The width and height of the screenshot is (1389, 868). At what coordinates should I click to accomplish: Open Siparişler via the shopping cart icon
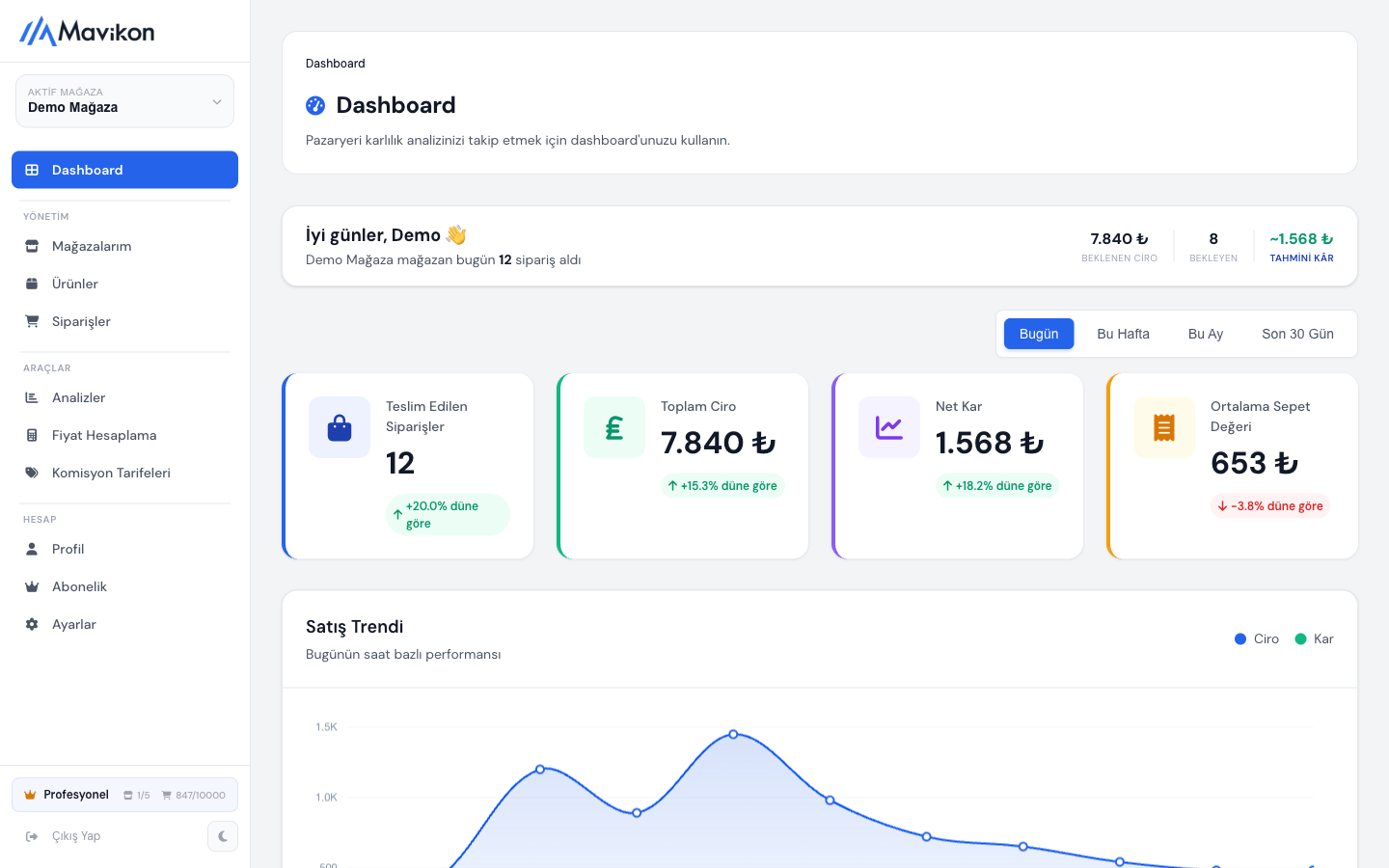[33, 321]
